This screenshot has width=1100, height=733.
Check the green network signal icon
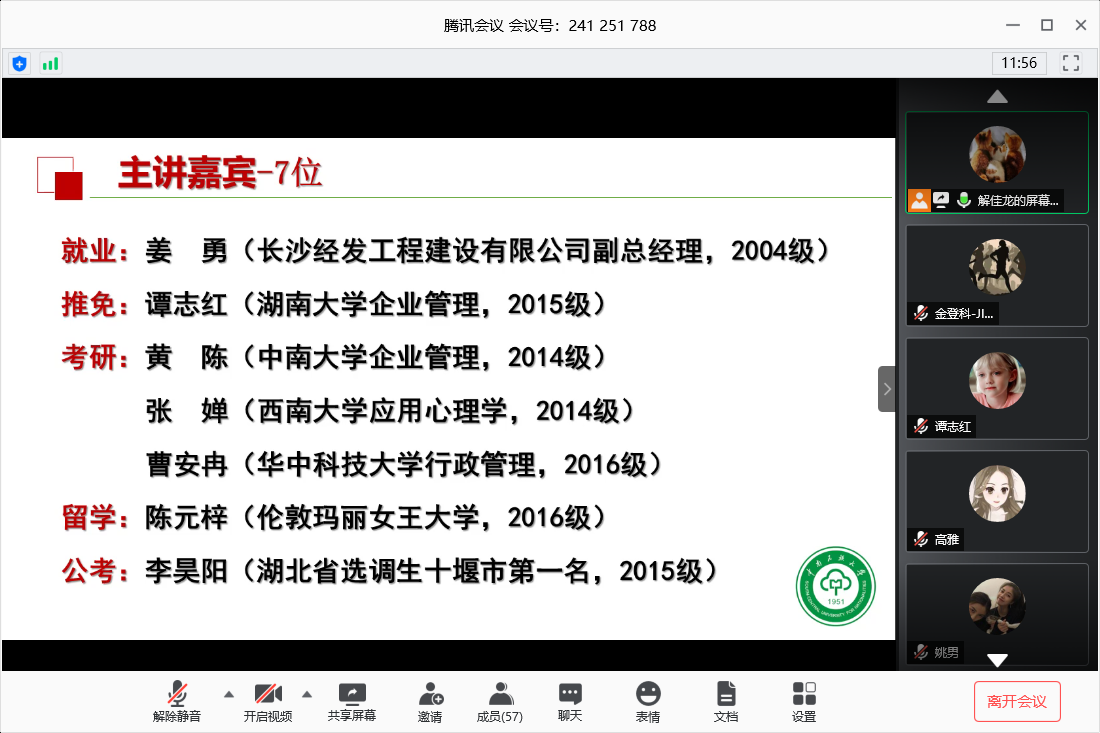click(x=50, y=63)
